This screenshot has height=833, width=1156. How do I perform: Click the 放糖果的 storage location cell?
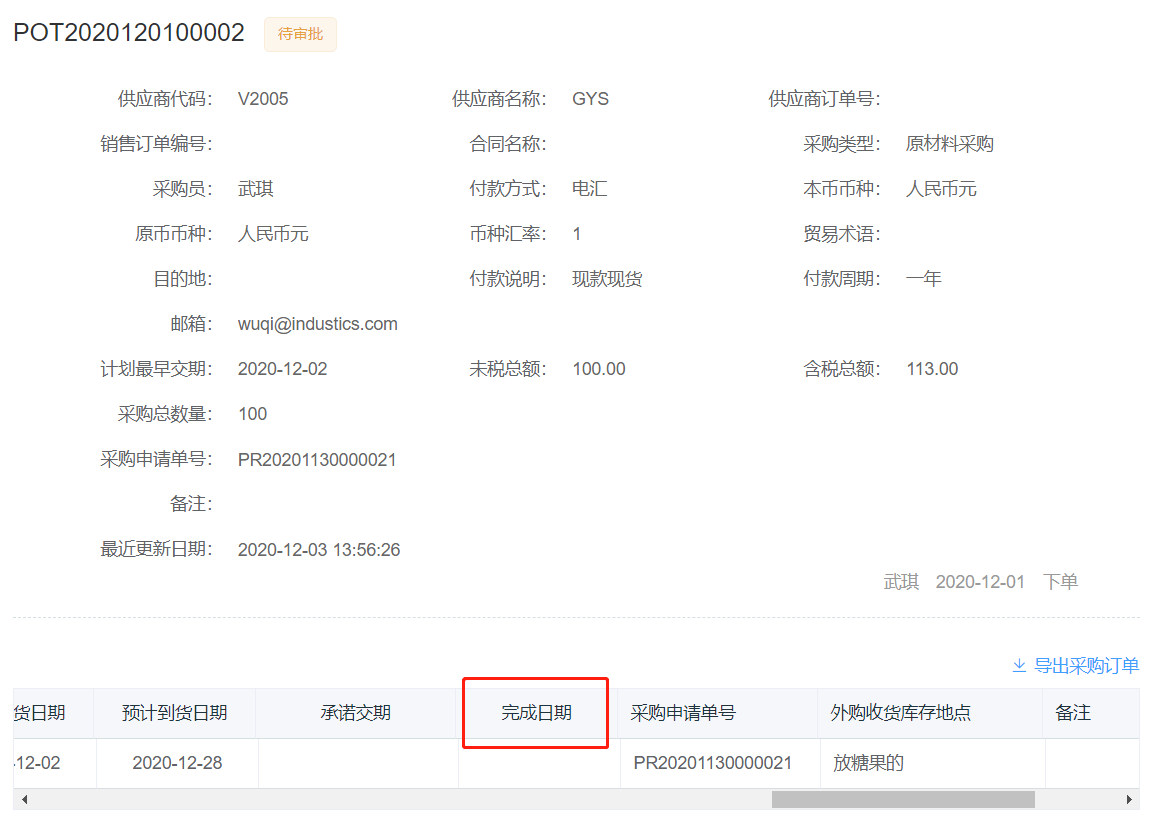click(x=868, y=763)
